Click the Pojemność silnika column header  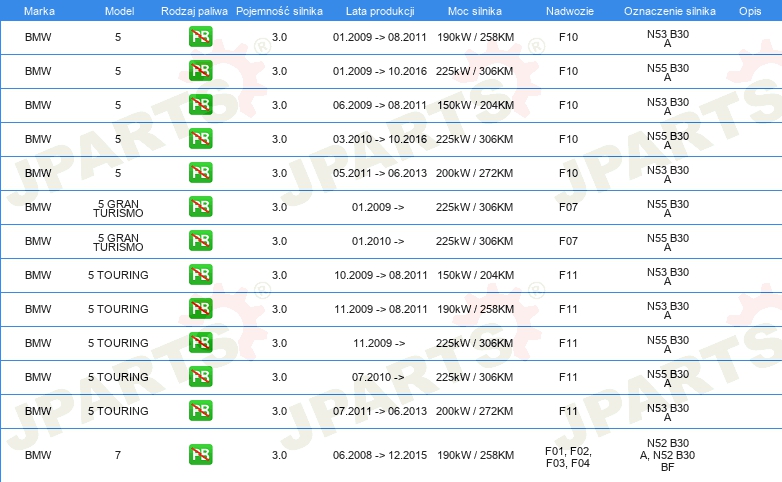click(279, 11)
